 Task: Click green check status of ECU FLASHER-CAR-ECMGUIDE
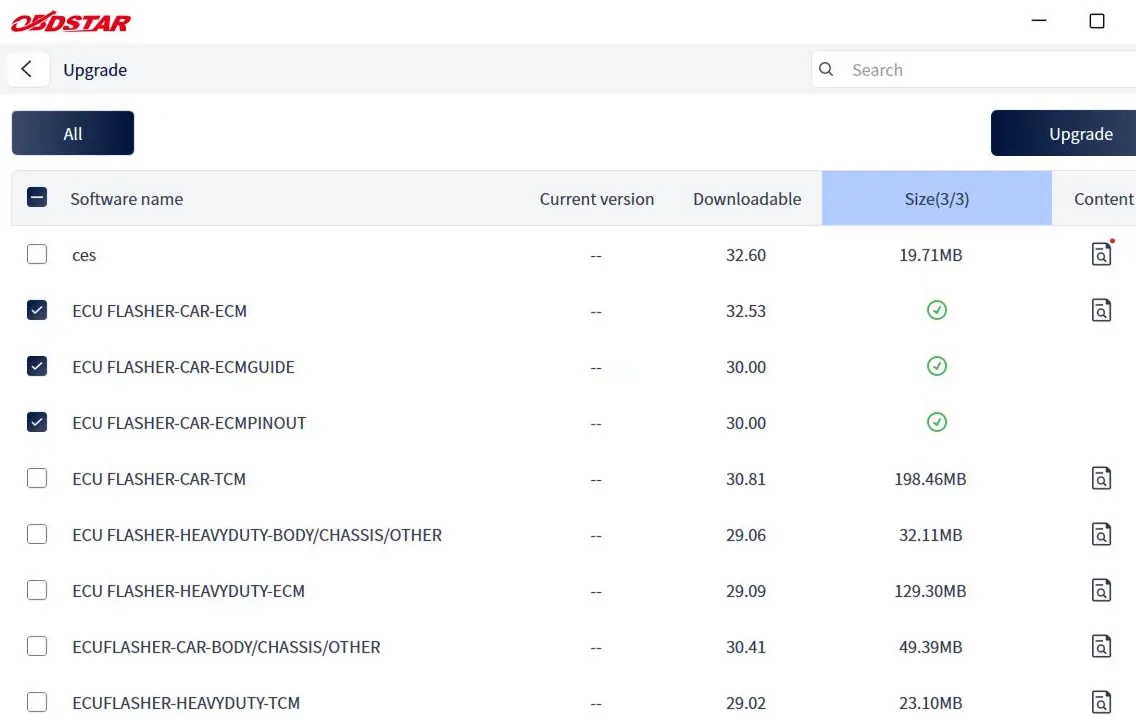point(937,366)
